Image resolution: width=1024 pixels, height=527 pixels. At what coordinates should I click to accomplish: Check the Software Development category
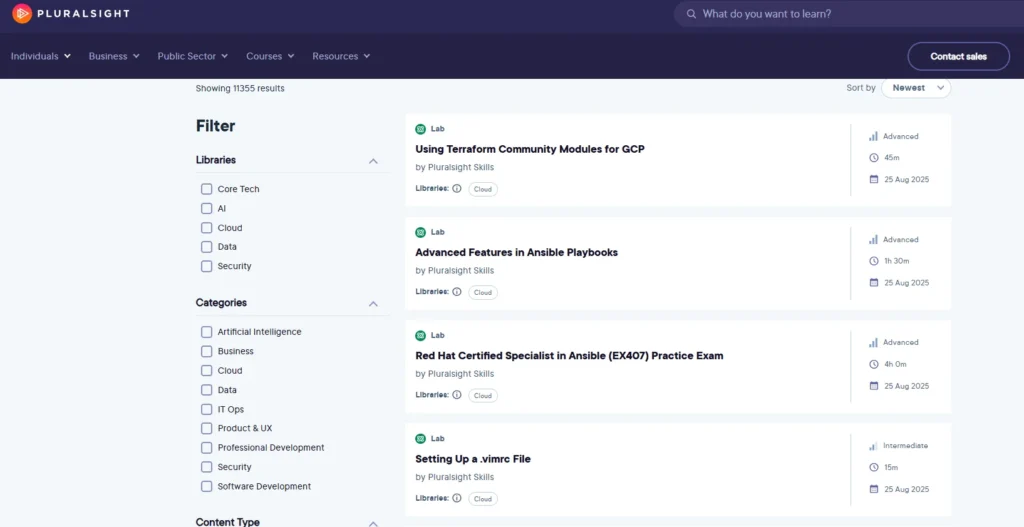pyautogui.click(x=206, y=487)
